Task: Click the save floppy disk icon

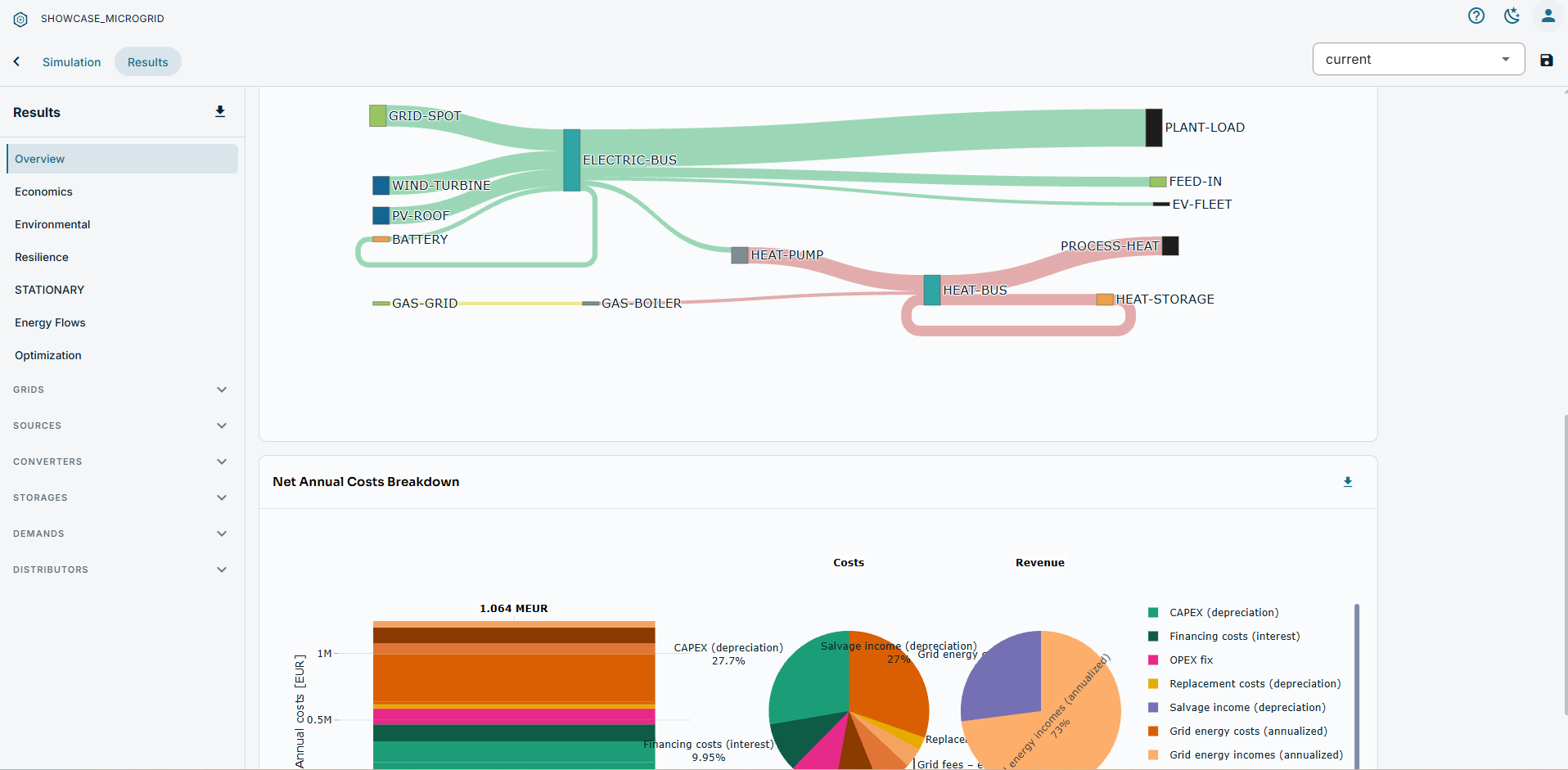Action: click(1547, 60)
